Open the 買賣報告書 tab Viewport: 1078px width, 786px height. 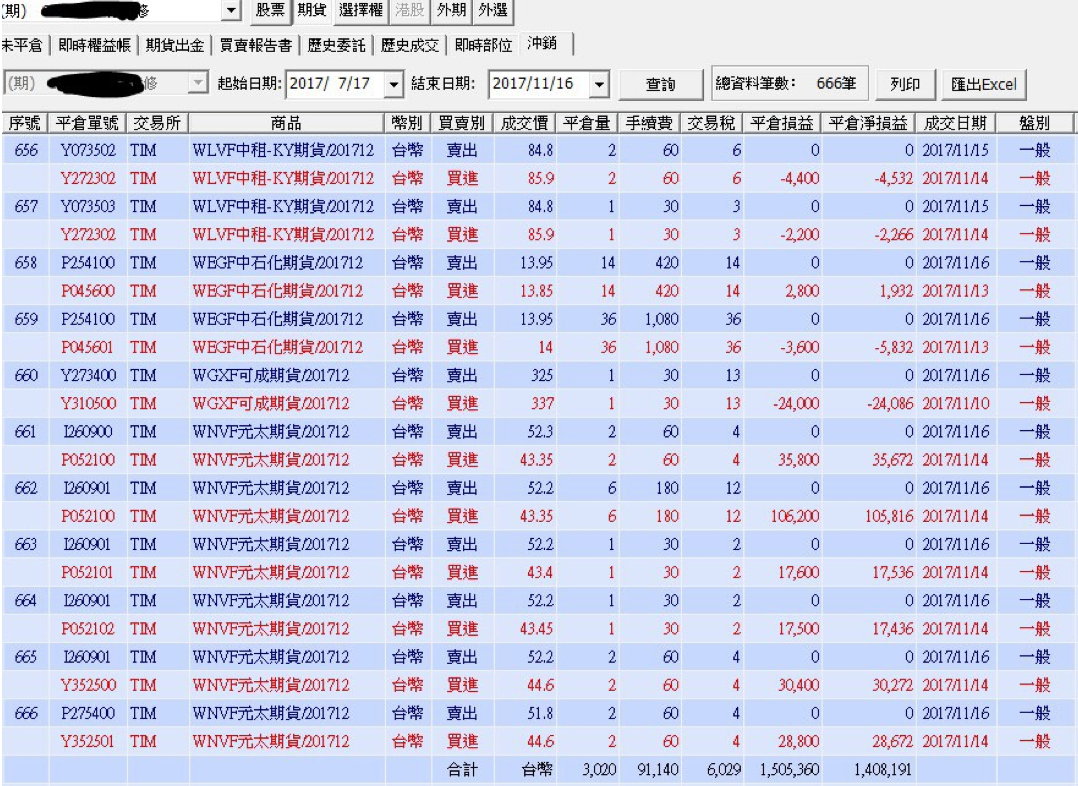point(256,43)
